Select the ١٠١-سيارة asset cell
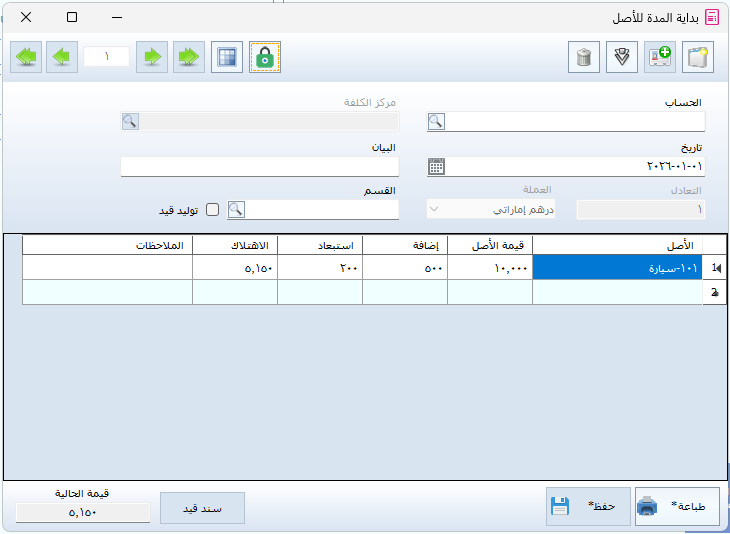Viewport: 730px width, 534px height. coord(617,268)
